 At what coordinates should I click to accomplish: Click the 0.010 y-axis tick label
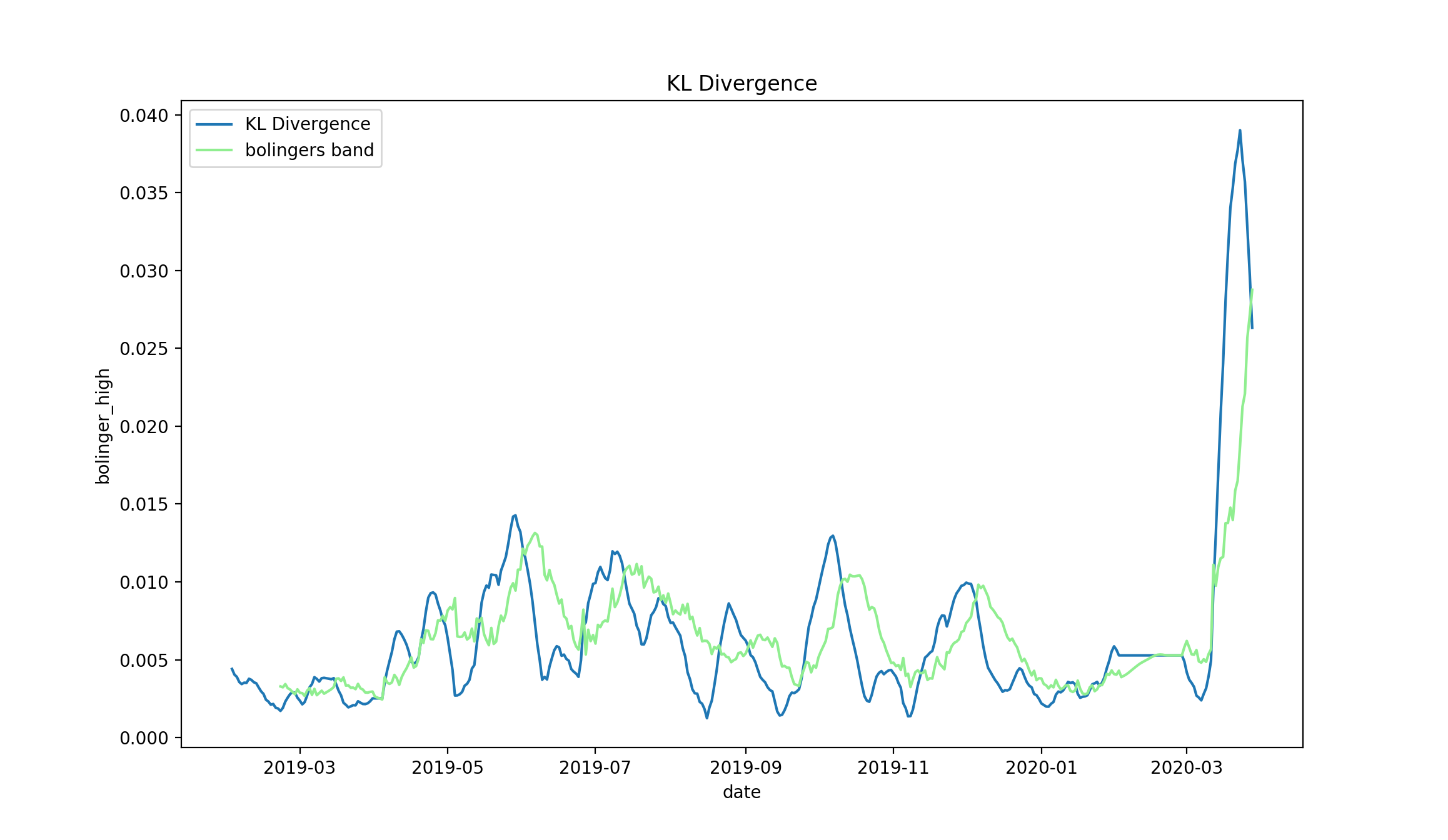point(144,582)
